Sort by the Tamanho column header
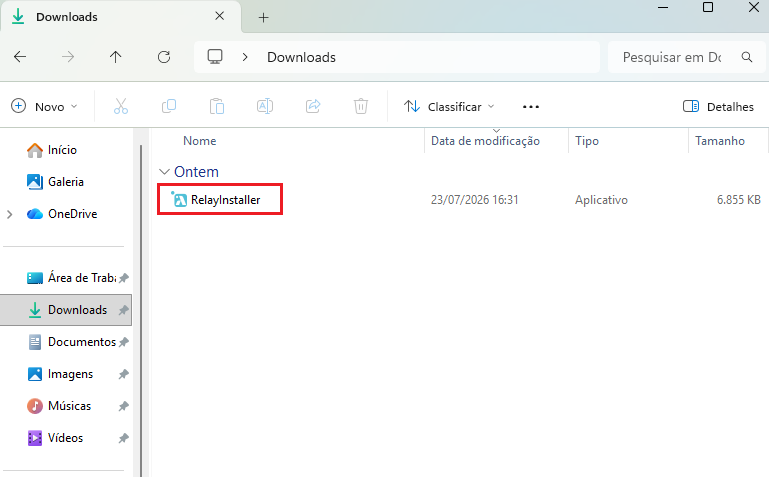769x477 pixels. [719, 141]
